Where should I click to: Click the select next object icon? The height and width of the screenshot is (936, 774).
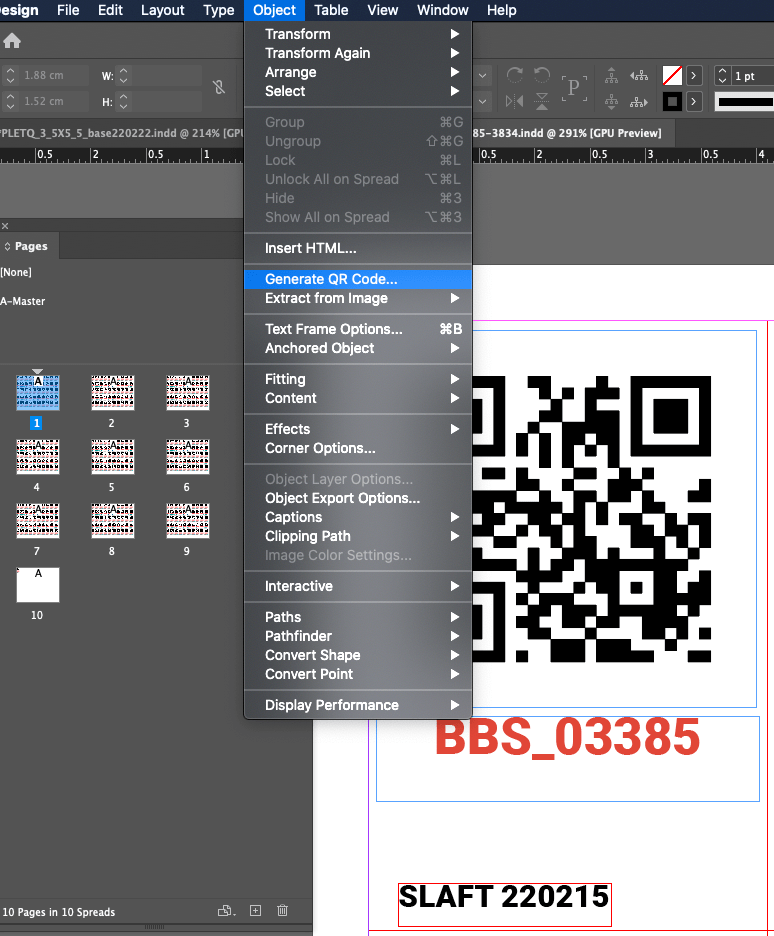(639, 102)
